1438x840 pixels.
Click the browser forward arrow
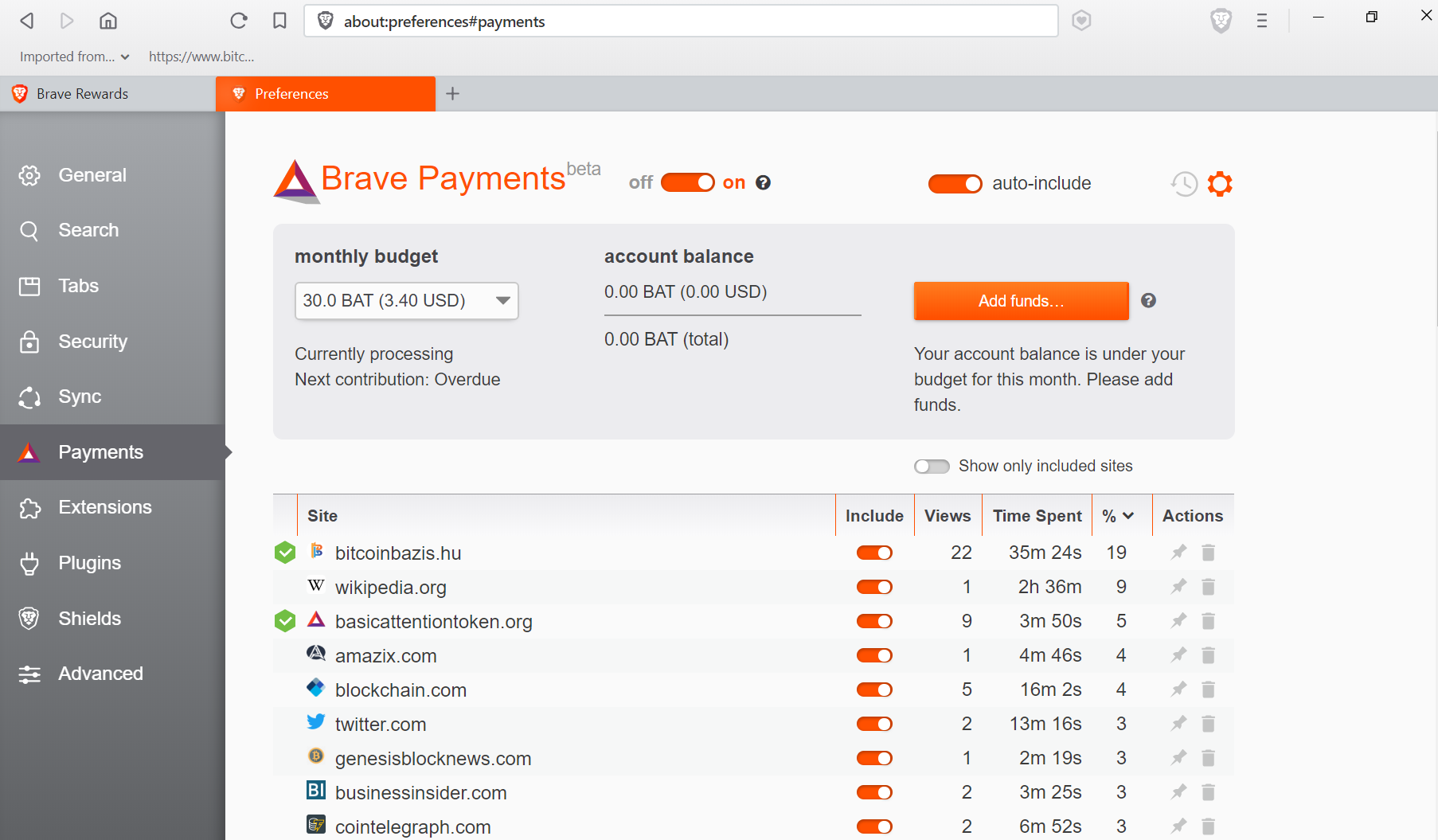click(67, 21)
